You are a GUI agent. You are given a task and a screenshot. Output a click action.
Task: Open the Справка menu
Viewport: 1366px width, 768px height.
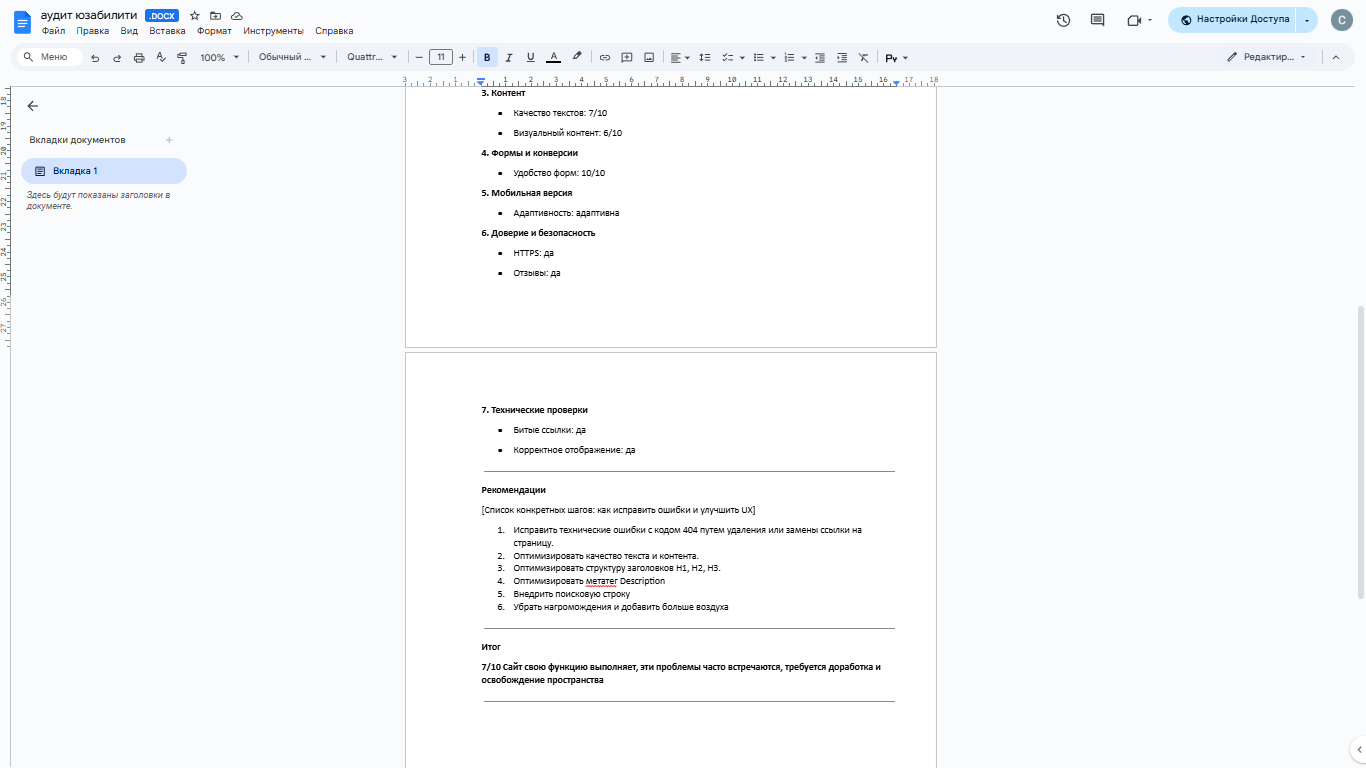(334, 31)
